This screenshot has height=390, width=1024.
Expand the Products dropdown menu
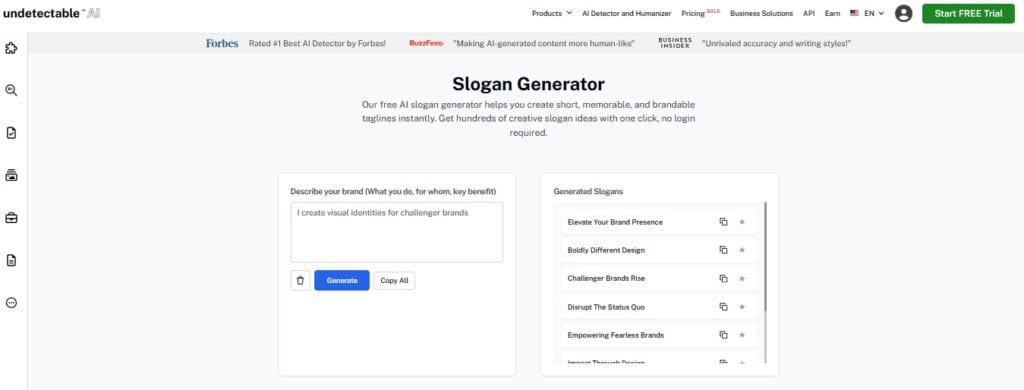[x=552, y=13]
